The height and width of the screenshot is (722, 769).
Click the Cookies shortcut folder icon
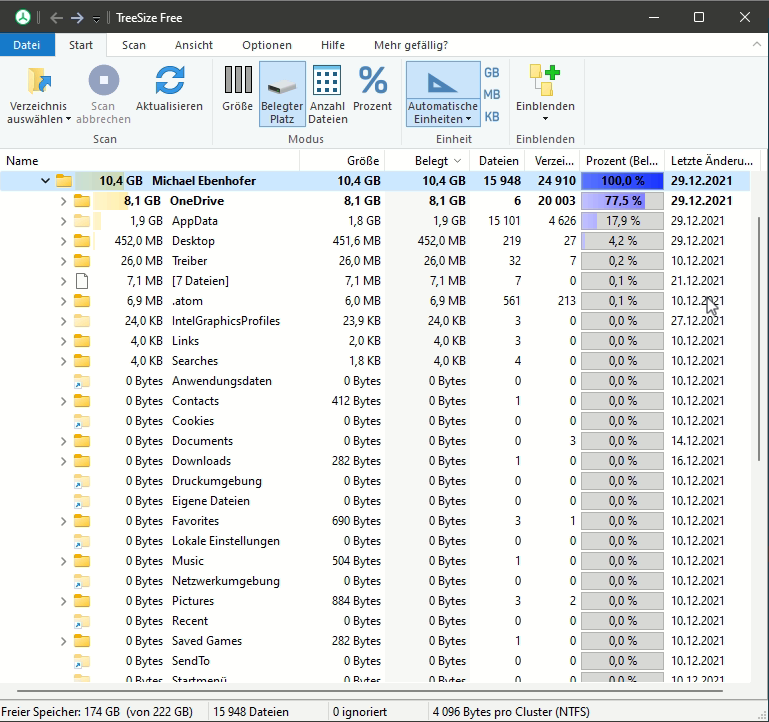pos(82,421)
